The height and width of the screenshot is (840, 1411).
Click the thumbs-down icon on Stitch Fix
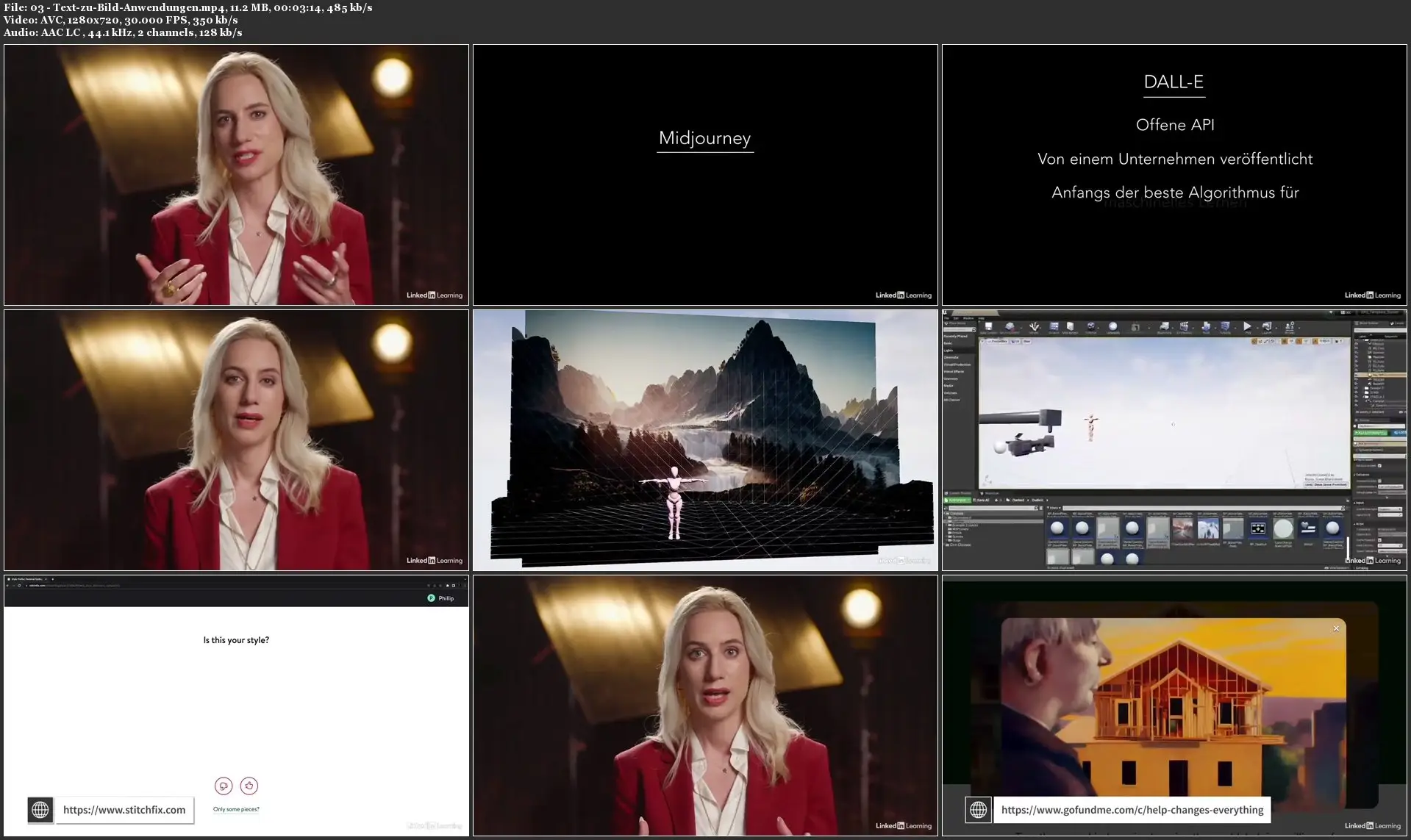(x=224, y=786)
